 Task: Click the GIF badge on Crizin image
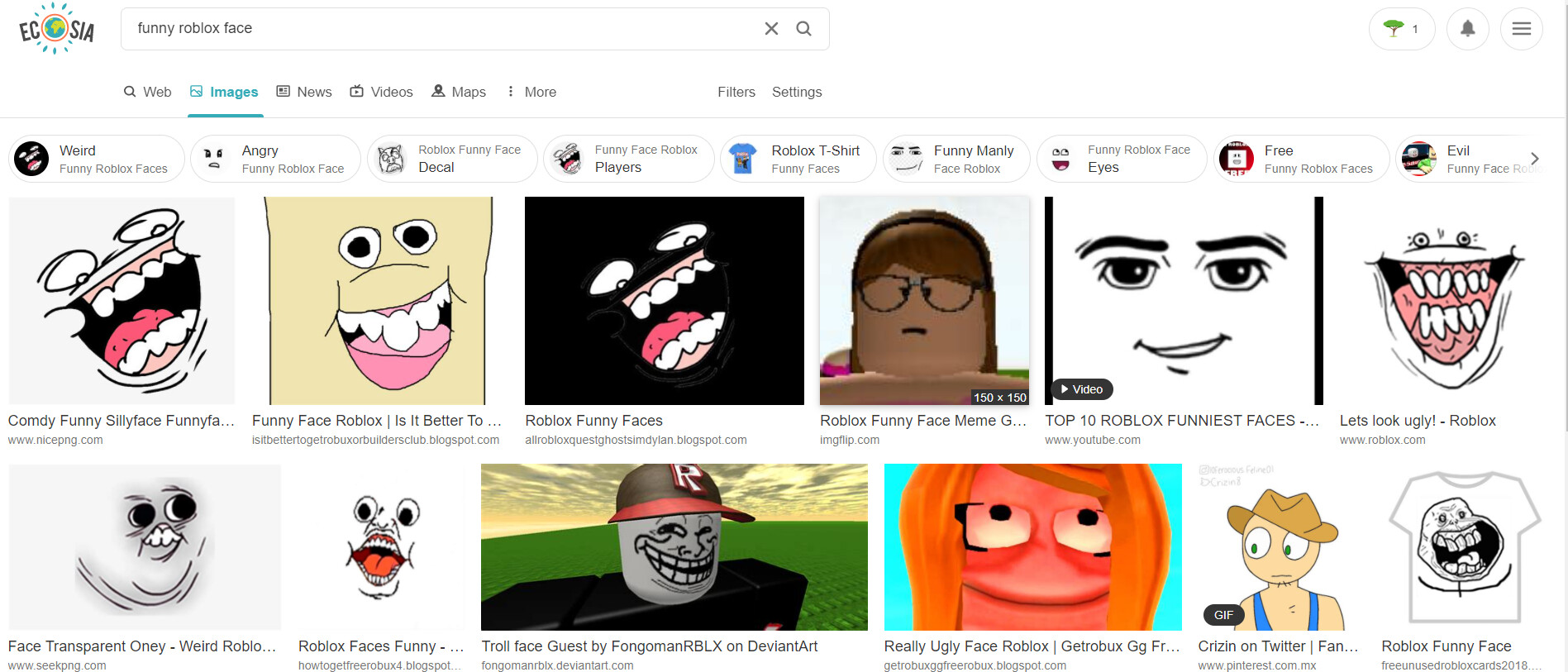click(1224, 615)
